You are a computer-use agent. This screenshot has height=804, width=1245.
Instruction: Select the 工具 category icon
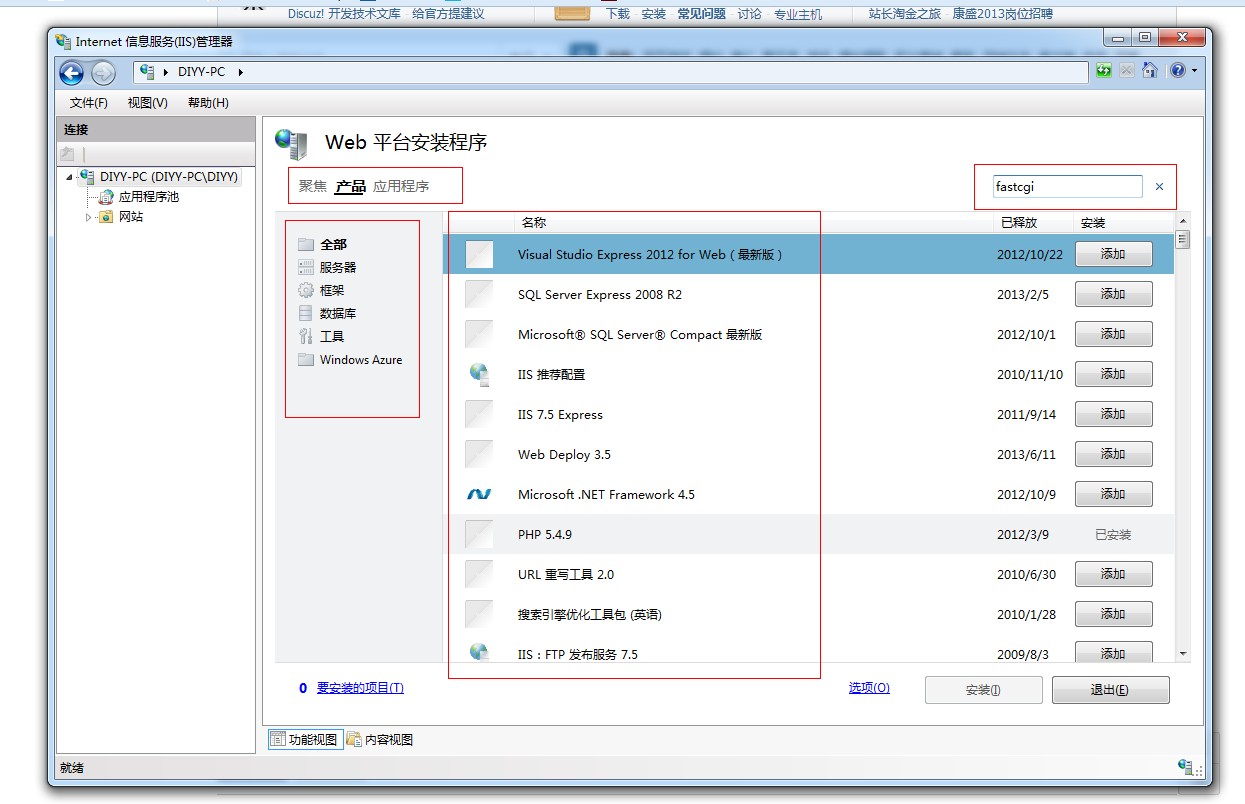[306, 336]
